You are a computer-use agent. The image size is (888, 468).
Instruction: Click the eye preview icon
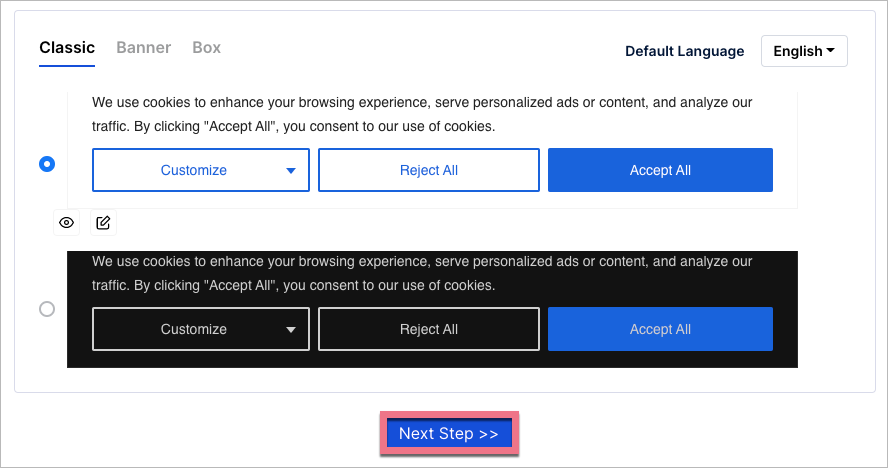[x=67, y=223]
